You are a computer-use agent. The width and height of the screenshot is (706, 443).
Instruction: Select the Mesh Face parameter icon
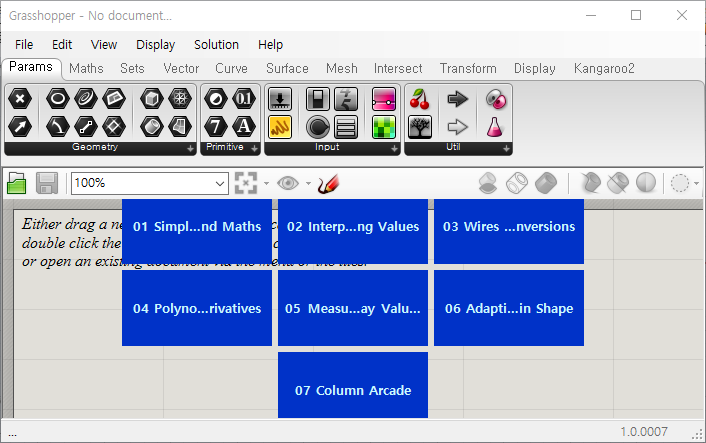tap(180, 127)
